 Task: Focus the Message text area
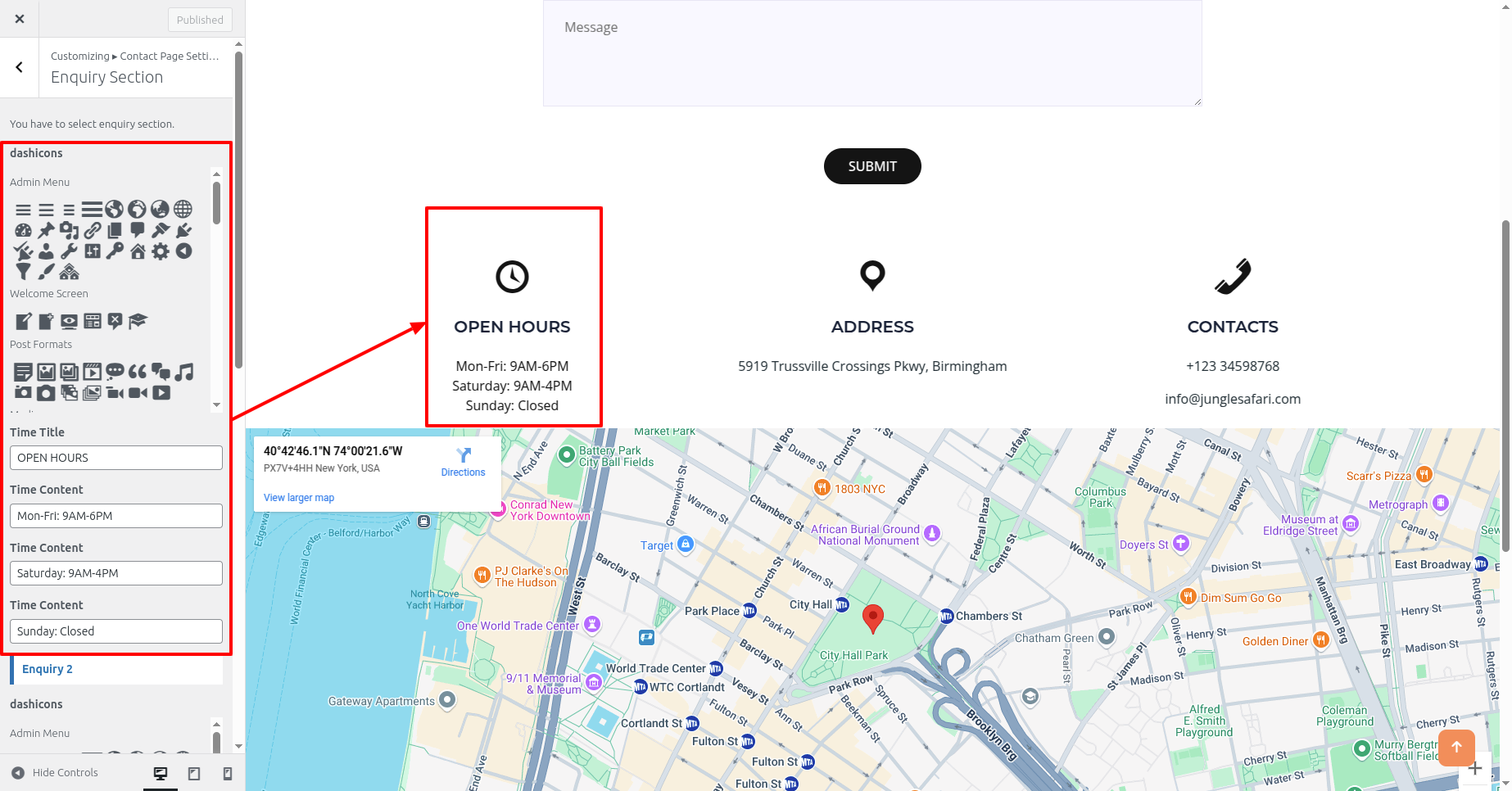click(872, 53)
